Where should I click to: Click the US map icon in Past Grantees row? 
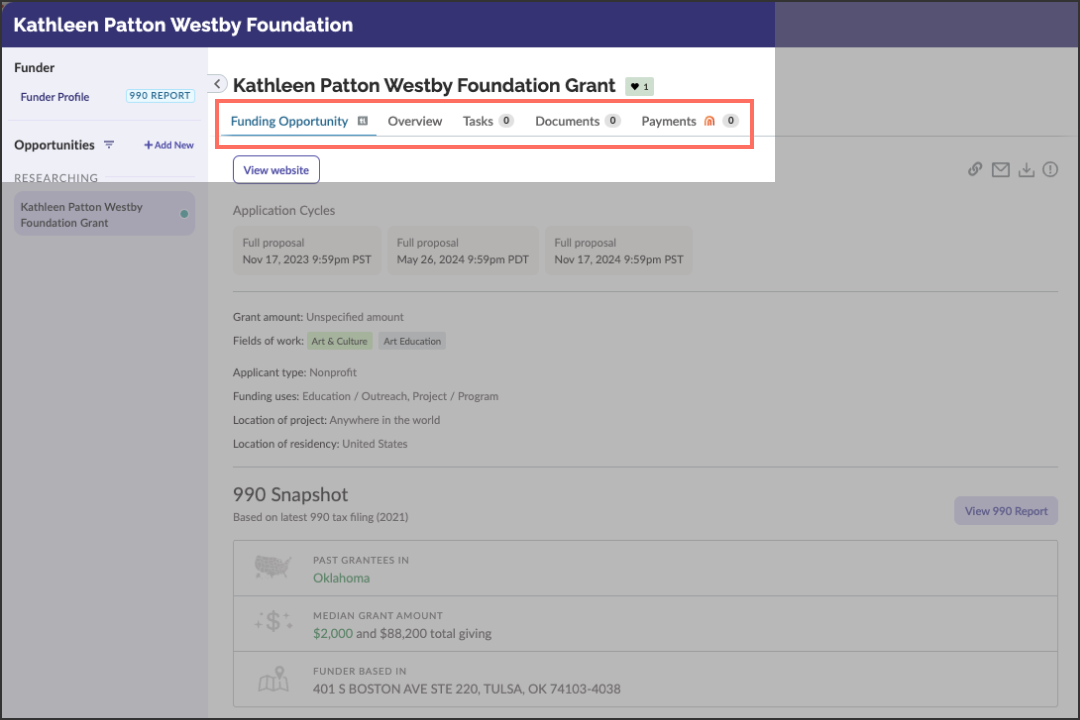click(x=273, y=568)
